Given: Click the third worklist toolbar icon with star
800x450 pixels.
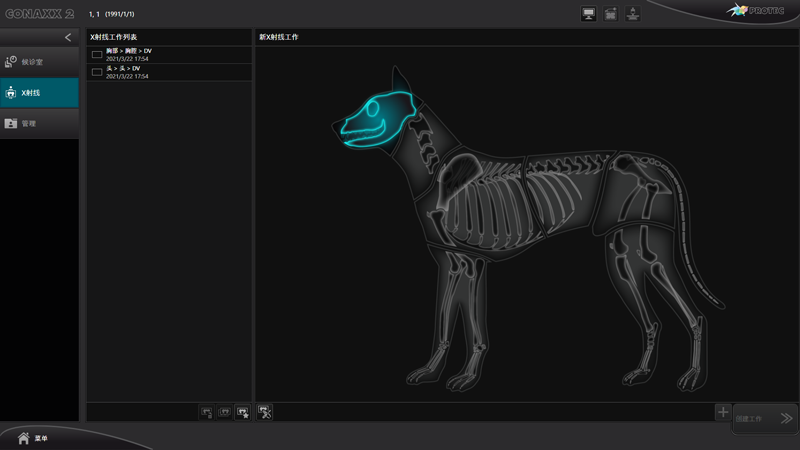Looking at the screenshot, I should click(243, 411).
